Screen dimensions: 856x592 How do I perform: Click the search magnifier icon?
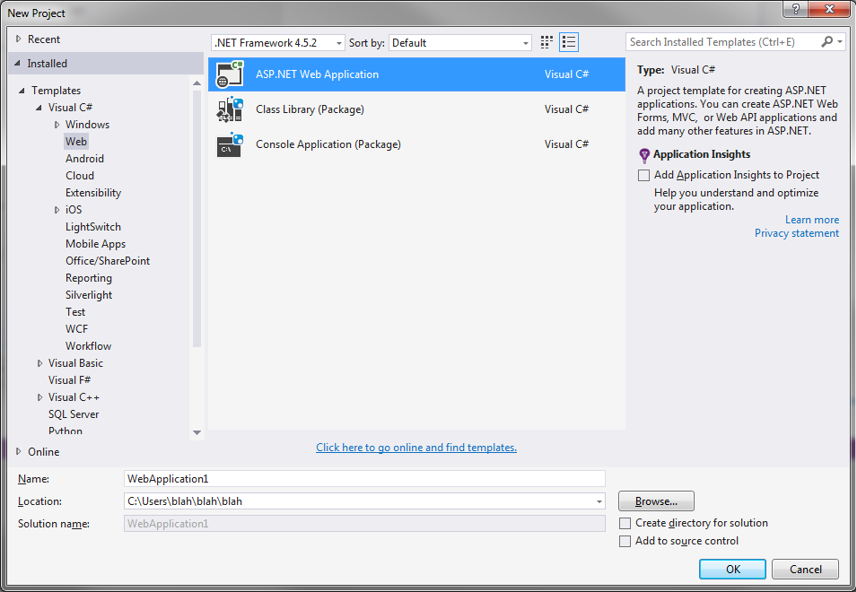coord(827,42)
